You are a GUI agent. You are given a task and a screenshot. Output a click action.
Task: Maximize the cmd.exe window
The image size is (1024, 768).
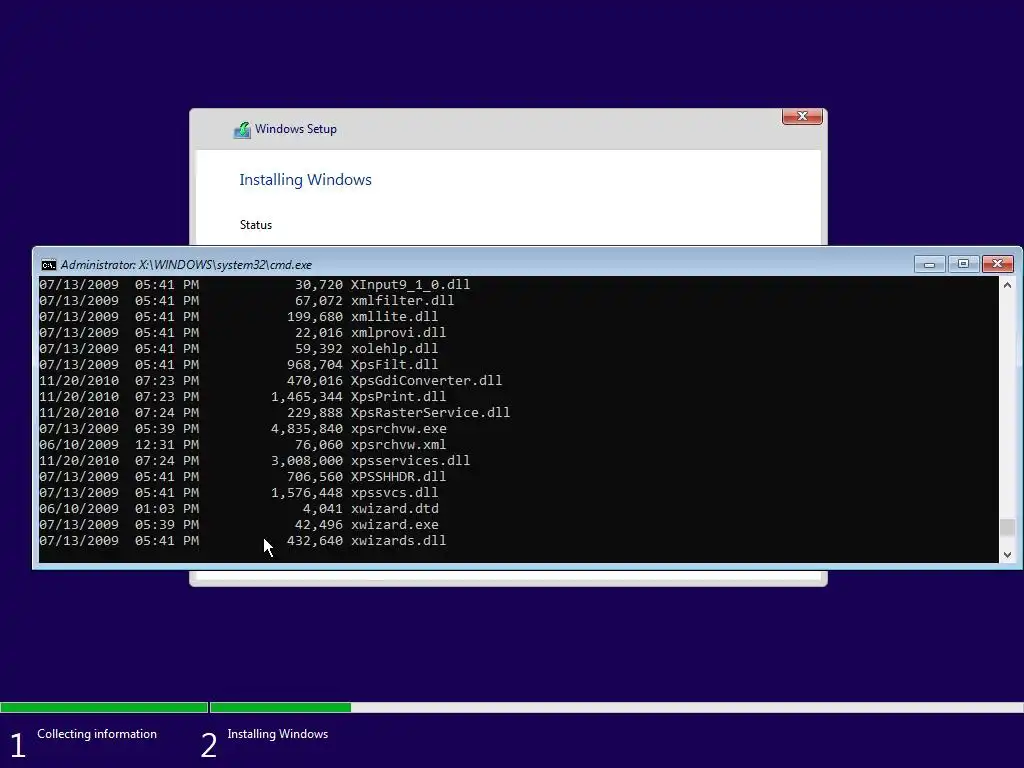(963, 264)
